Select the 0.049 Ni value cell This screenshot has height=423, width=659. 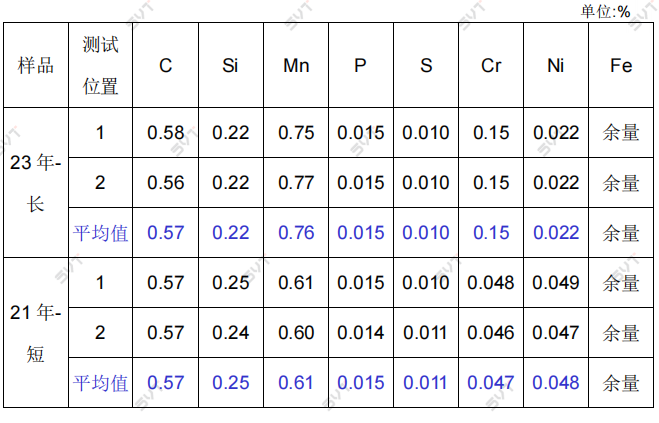point(556,283)
